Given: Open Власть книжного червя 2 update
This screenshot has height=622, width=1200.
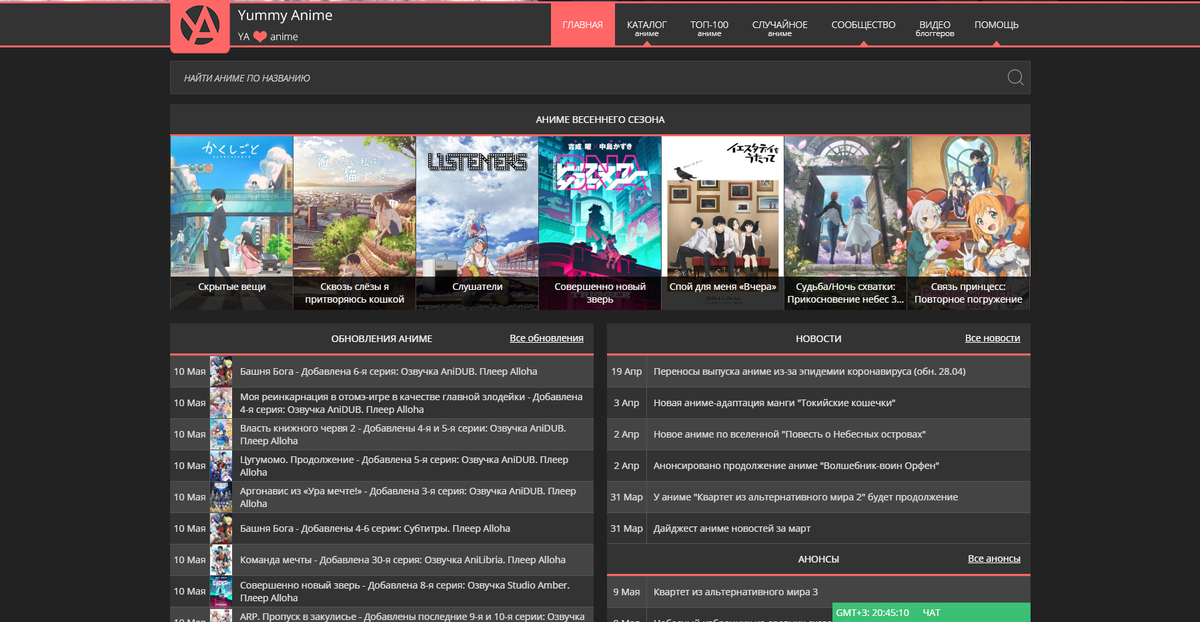Looking at the screenshot, I should (x=403, y=434).
